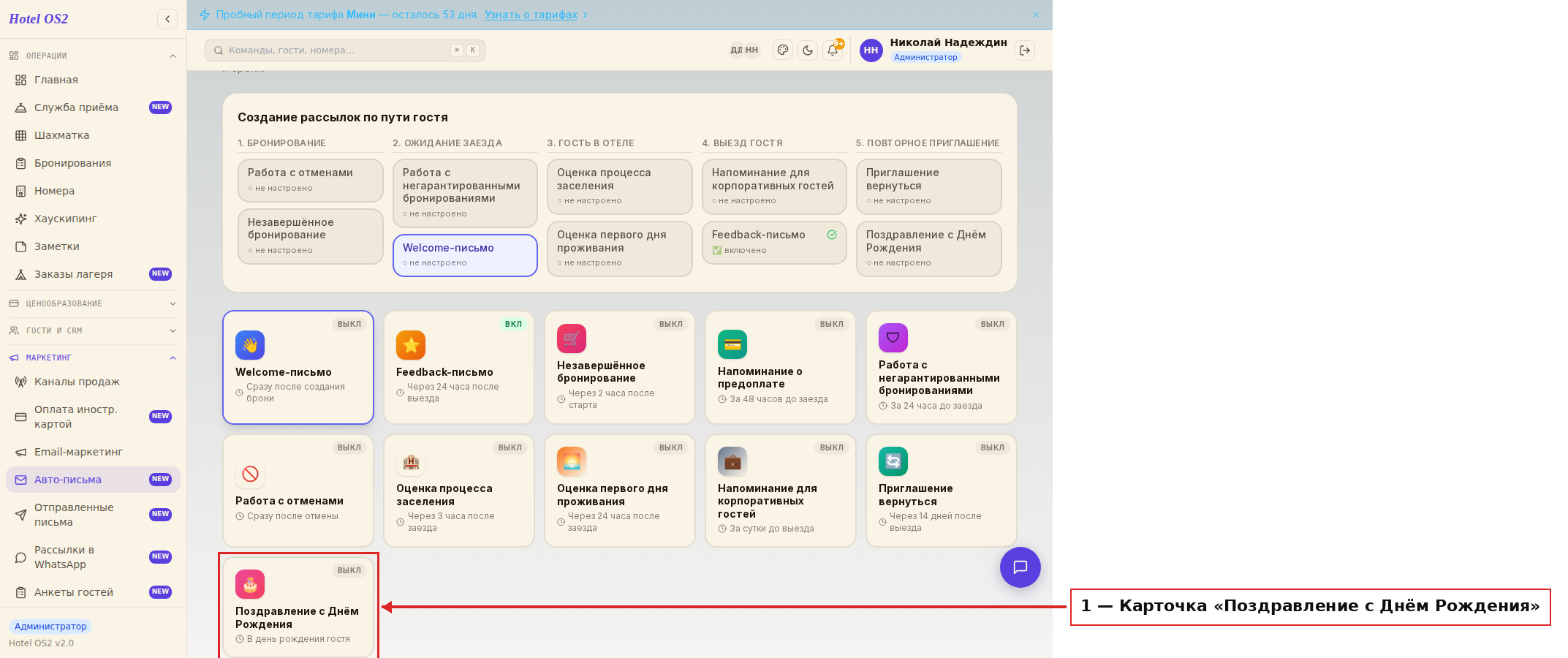Screen dimensions: 1568x658
Task: Click the cart icon on Незавершённое бронирование card
Action: (x=572, y=339)
